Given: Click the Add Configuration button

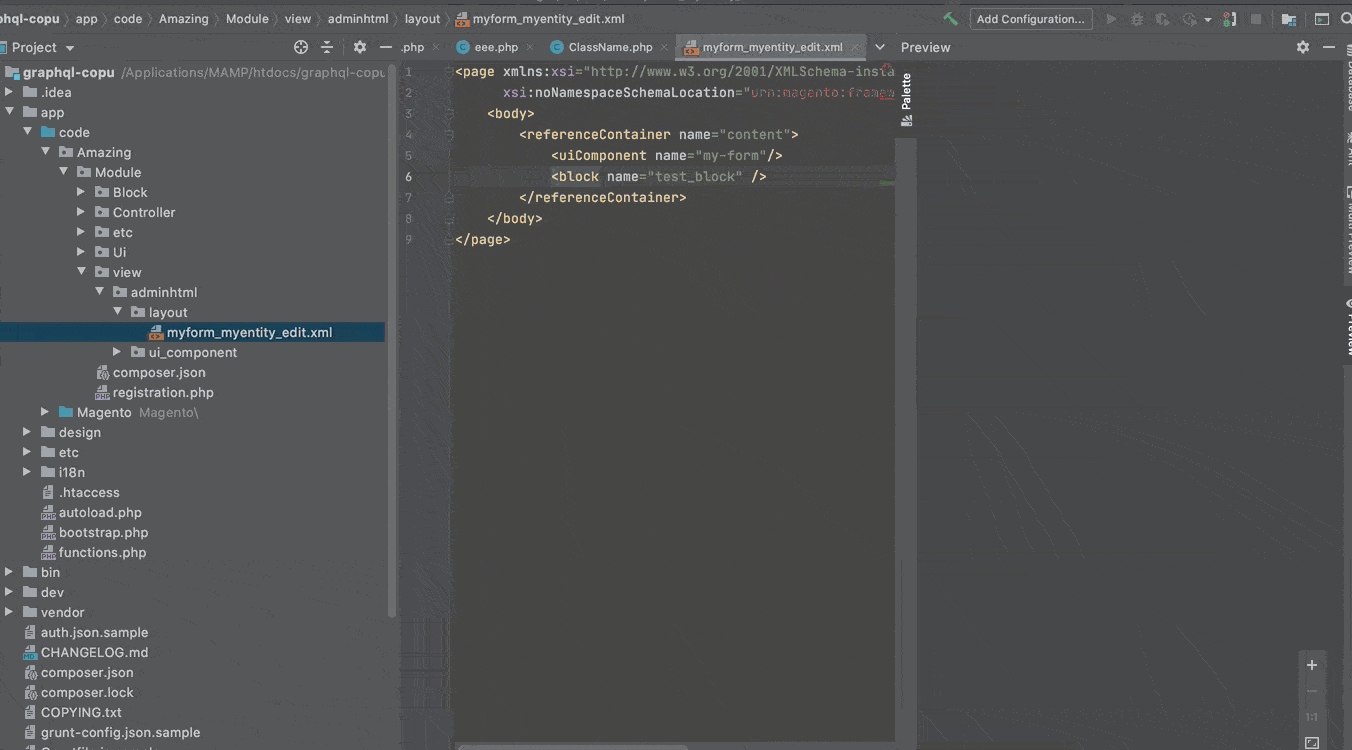Looking at the screenshot, I should tap(1030, 19).
